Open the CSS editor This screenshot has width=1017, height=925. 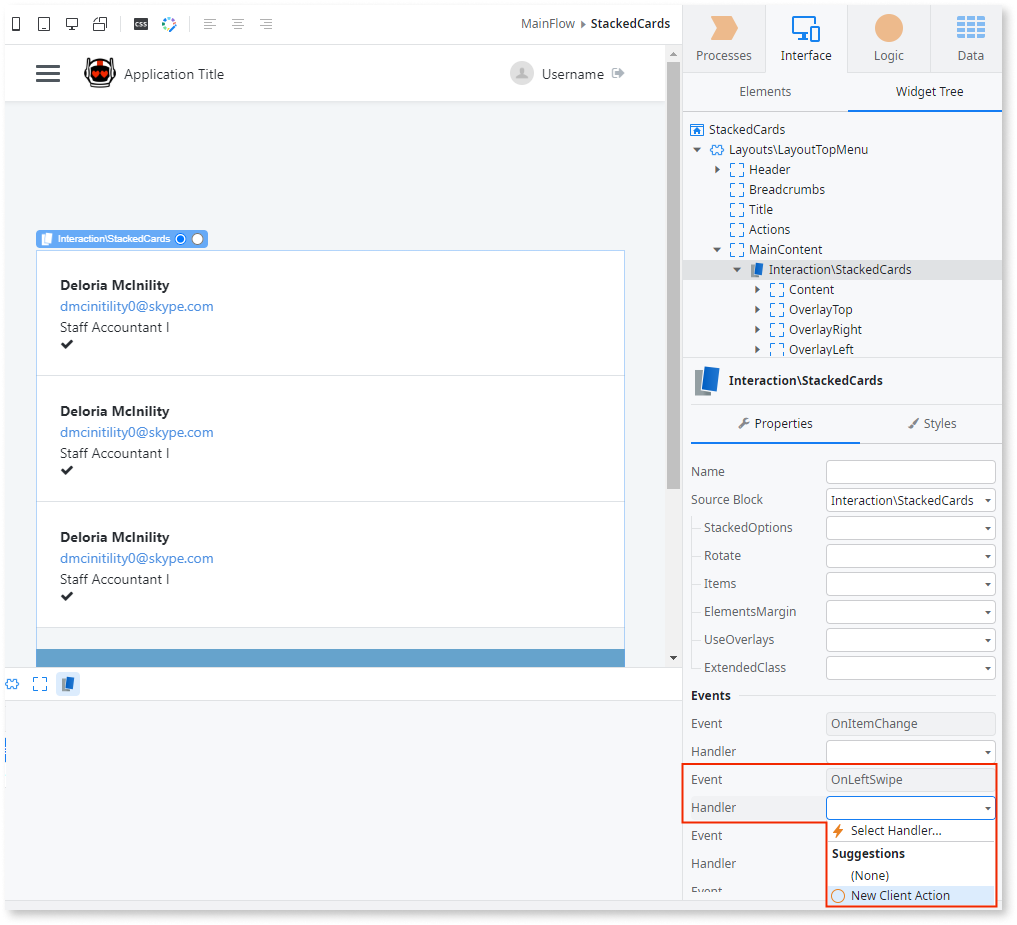click(x=140, y=23)
